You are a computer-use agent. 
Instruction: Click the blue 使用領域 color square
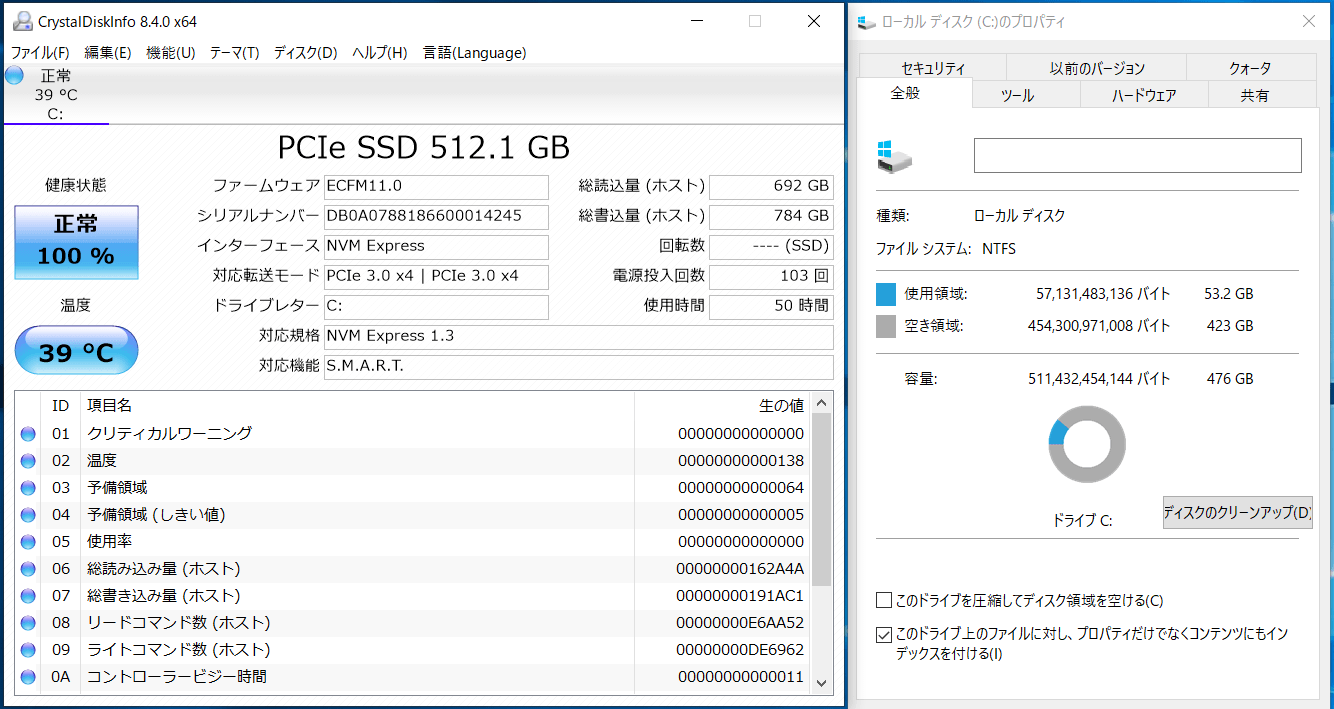[886, 294]
